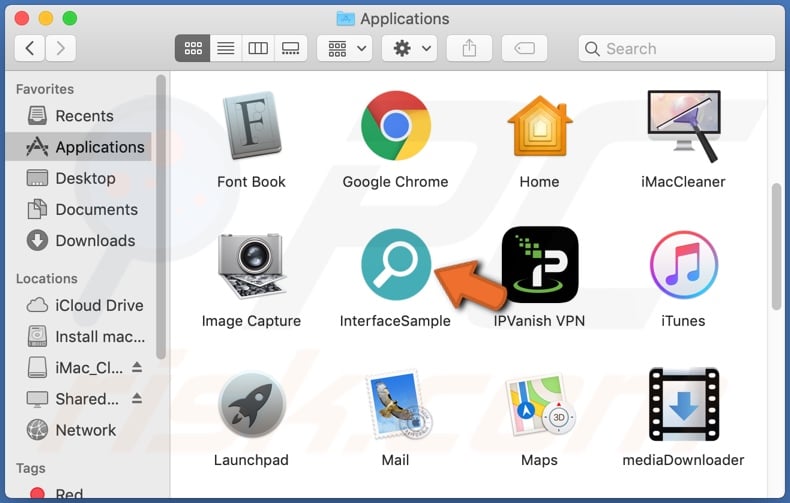
Task: Click the main file area scrollbar
Action: coord(776,247)
